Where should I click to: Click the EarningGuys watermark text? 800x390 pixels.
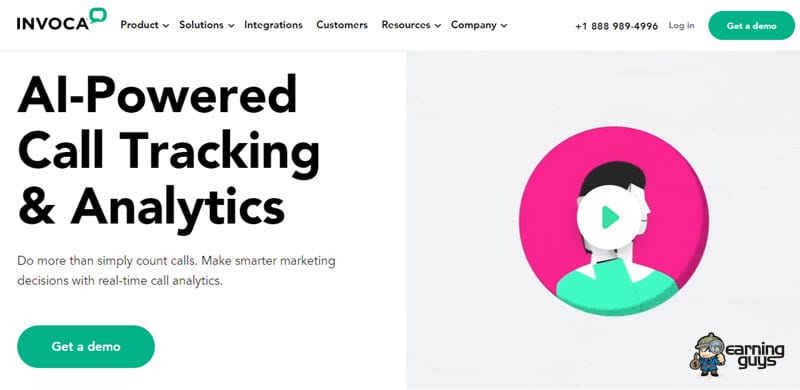755,355
